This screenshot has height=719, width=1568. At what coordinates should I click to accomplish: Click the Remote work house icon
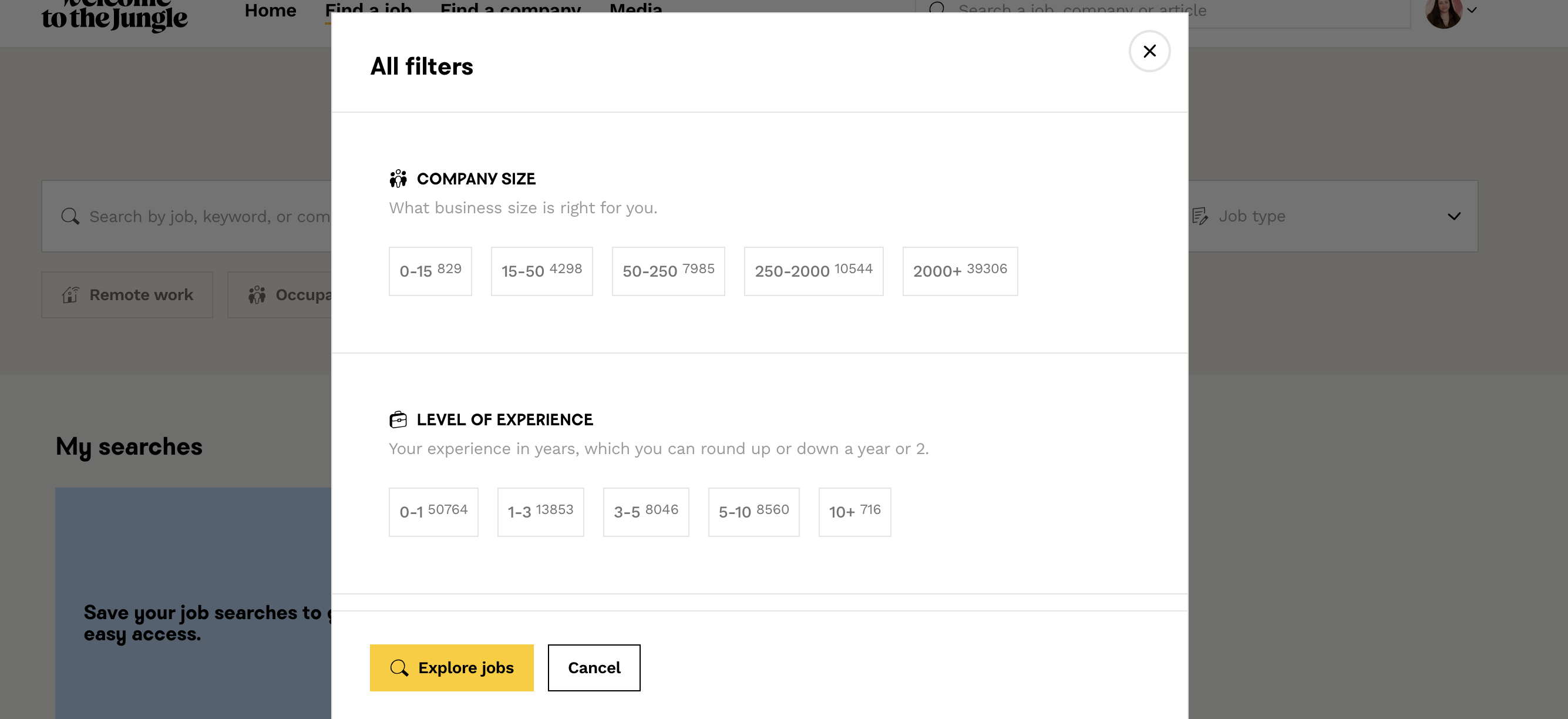point(70,295)
